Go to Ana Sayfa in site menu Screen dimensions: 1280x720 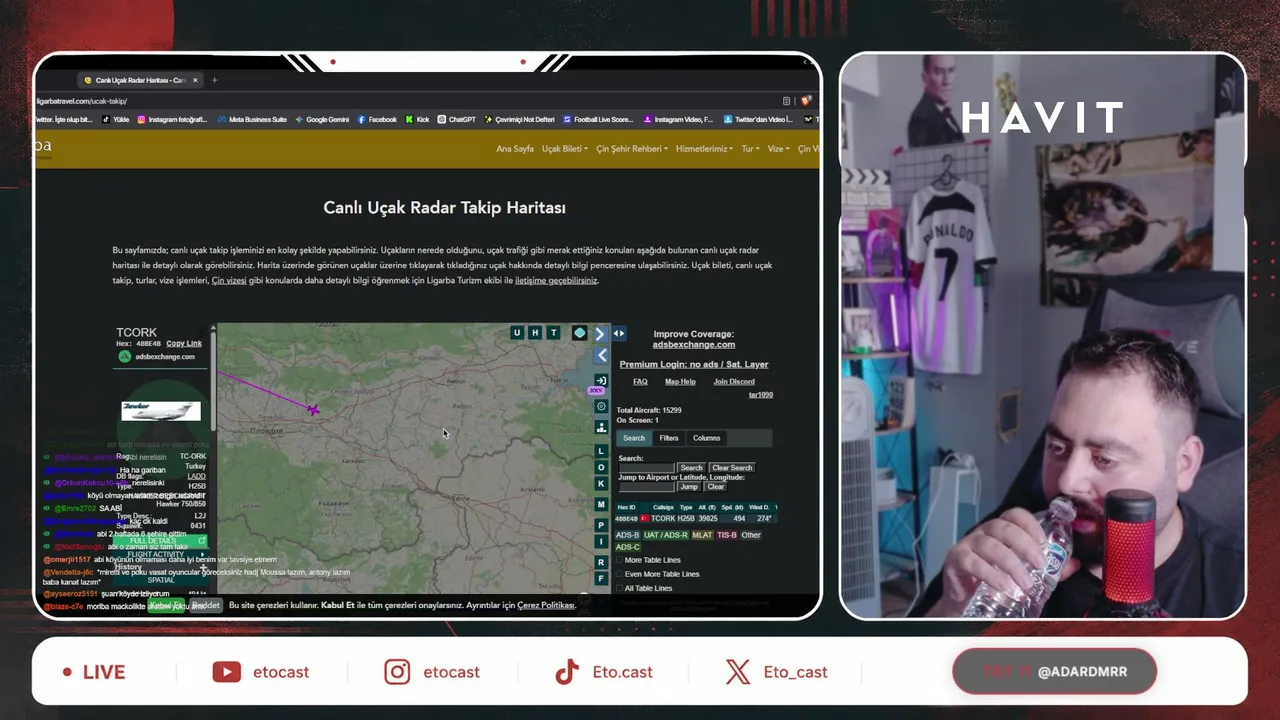(x=515, y=149)
